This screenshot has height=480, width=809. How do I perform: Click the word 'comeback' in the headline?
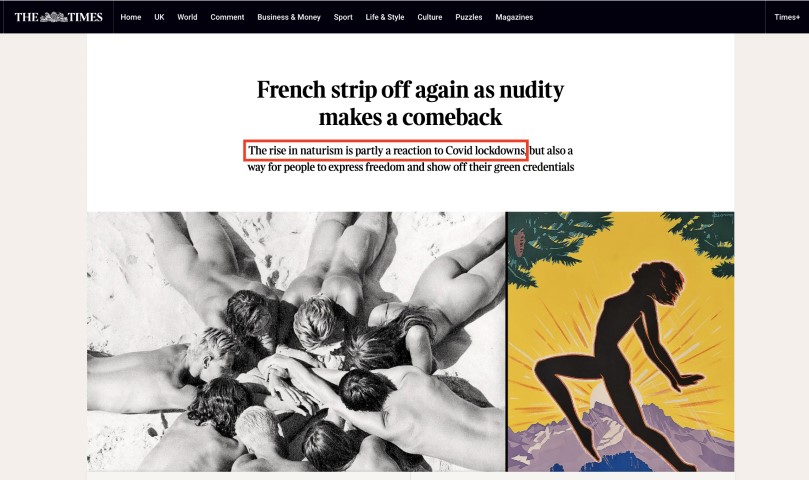click(454, 117)
